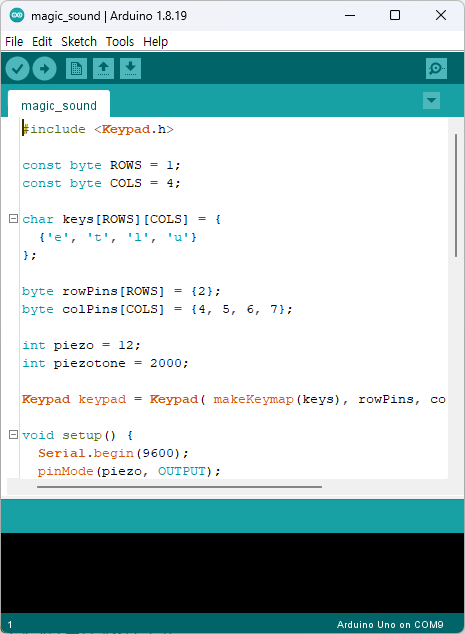Open the Help menu
The image size is (465, 634).
tap(155, 42)
